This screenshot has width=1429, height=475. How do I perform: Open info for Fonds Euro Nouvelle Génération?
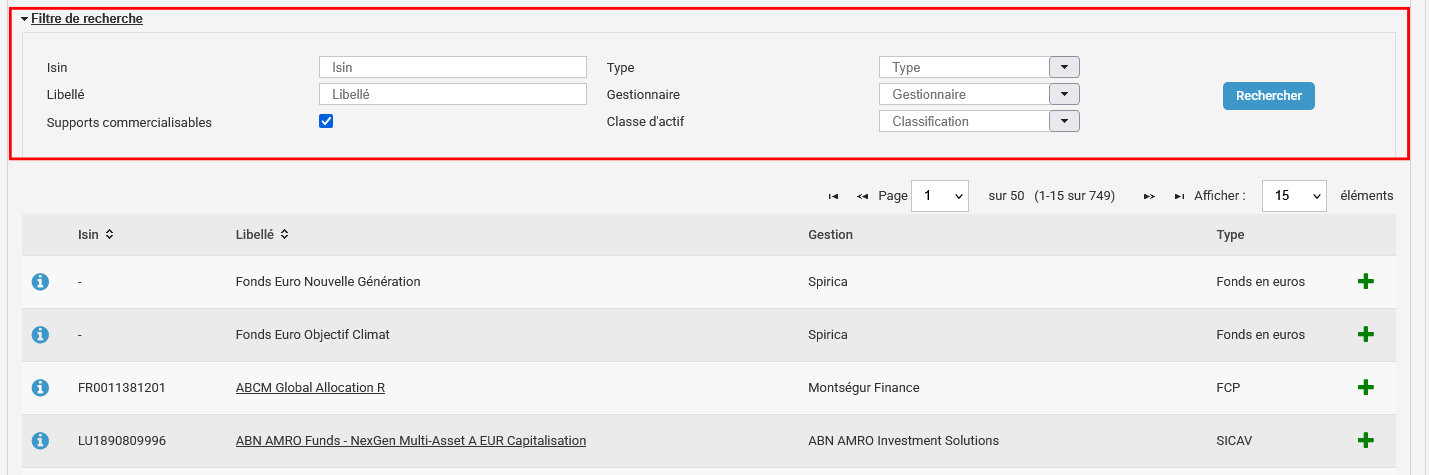[x=40, y=282]
